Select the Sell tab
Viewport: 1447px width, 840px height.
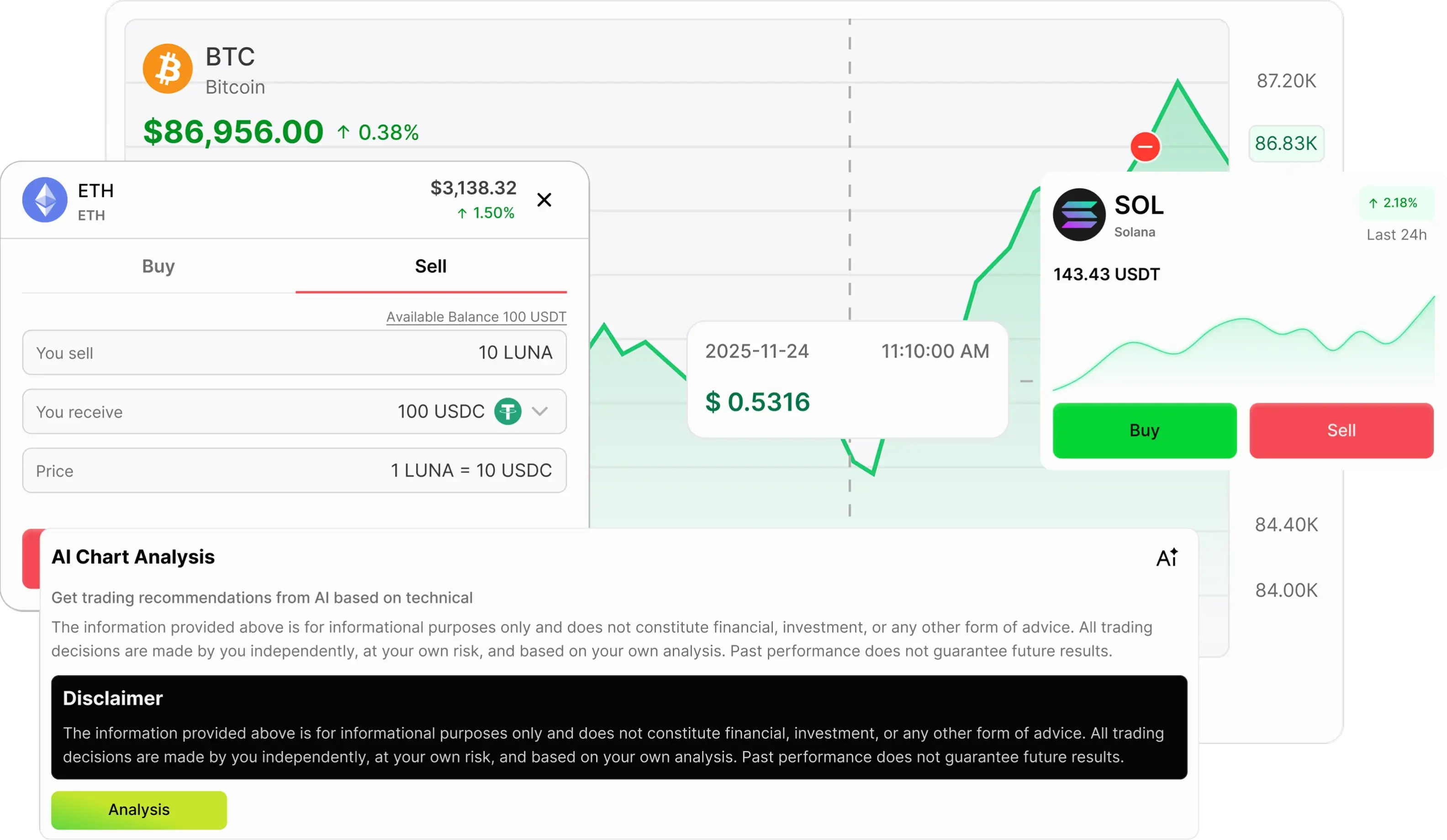coord(431,266)
